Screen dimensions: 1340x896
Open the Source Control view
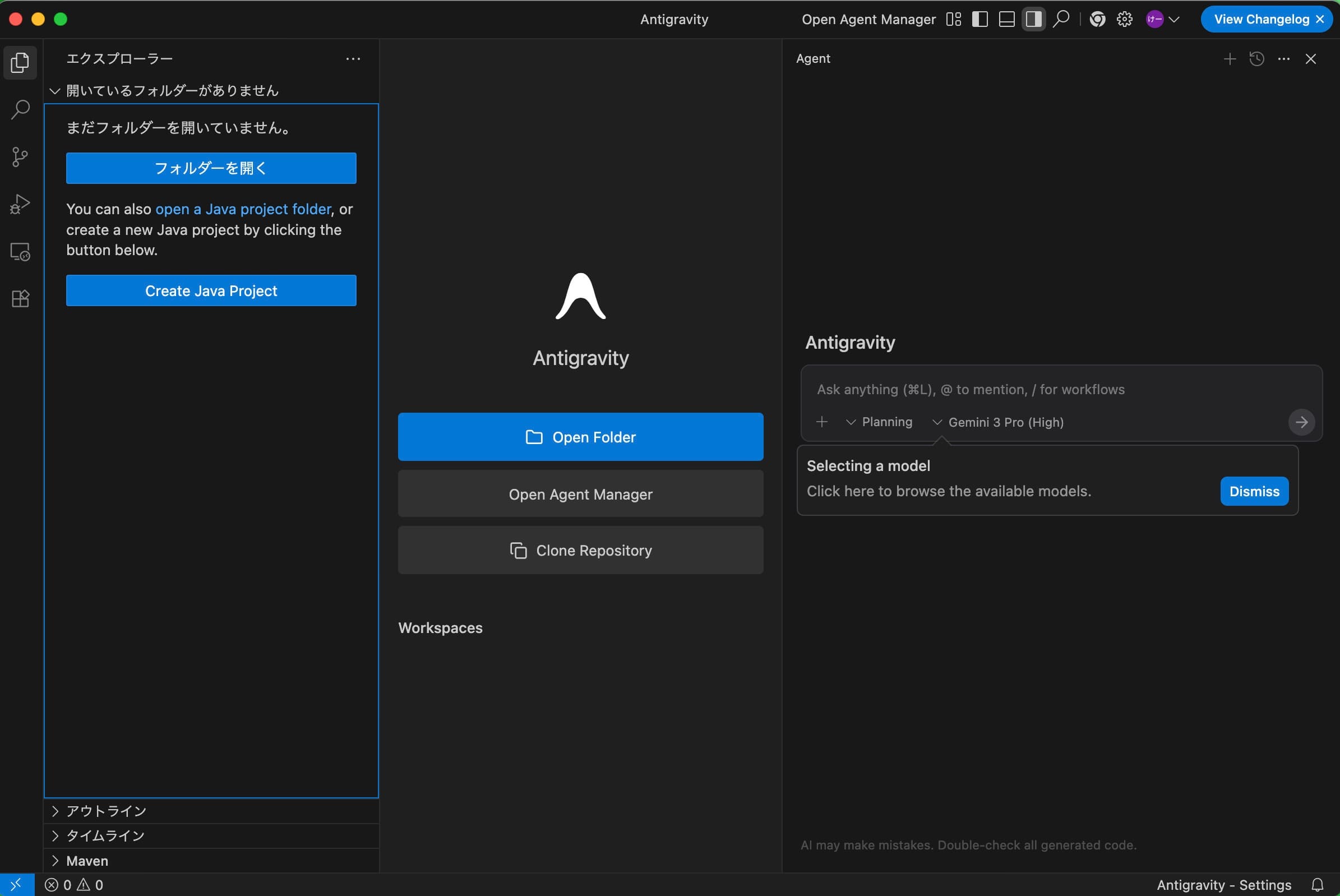tap(20, 156)
